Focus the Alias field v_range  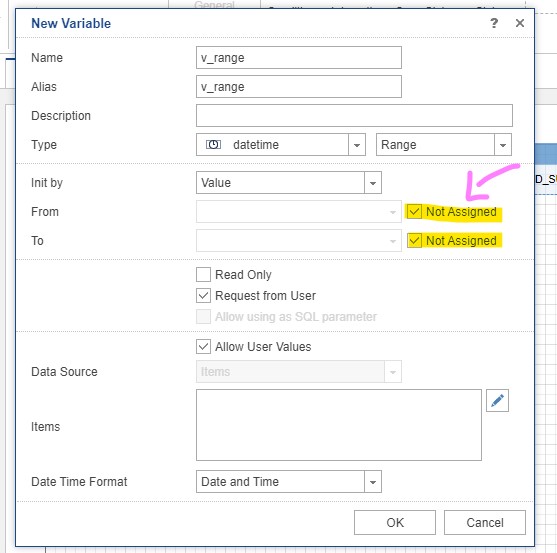(299, 86)
